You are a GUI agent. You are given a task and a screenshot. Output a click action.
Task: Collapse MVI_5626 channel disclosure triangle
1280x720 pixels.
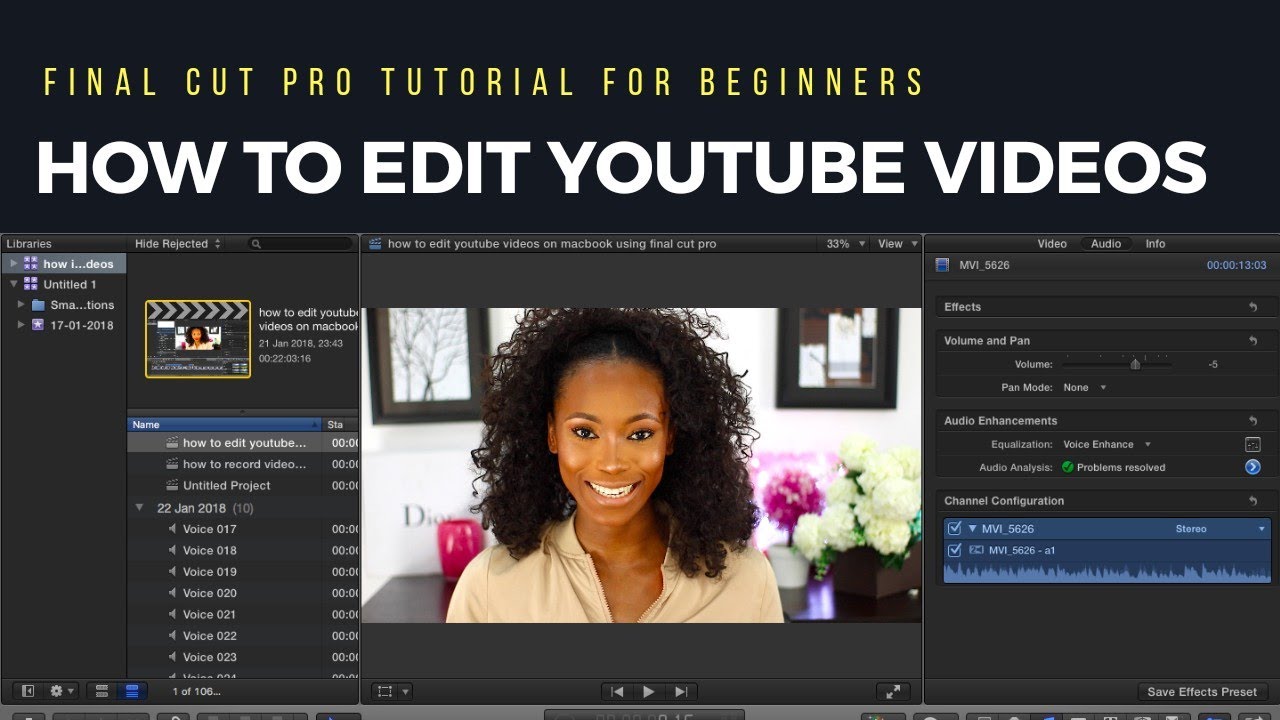click(973, 529)
